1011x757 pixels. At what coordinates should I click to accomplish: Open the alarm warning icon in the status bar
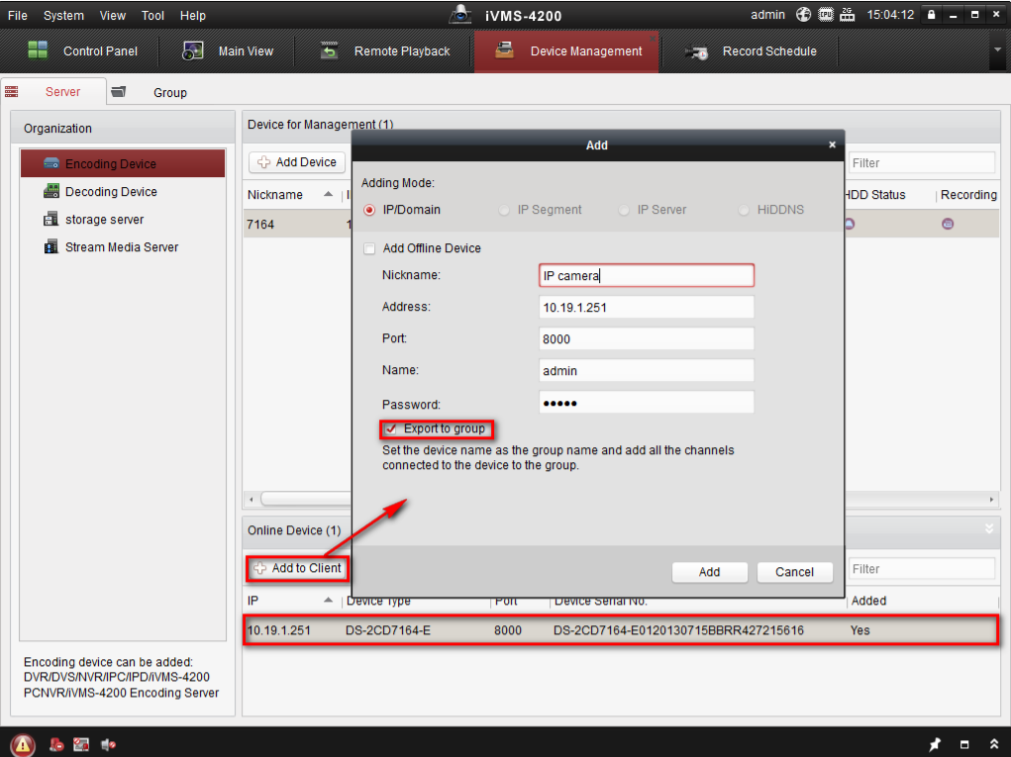pos(23,745)
